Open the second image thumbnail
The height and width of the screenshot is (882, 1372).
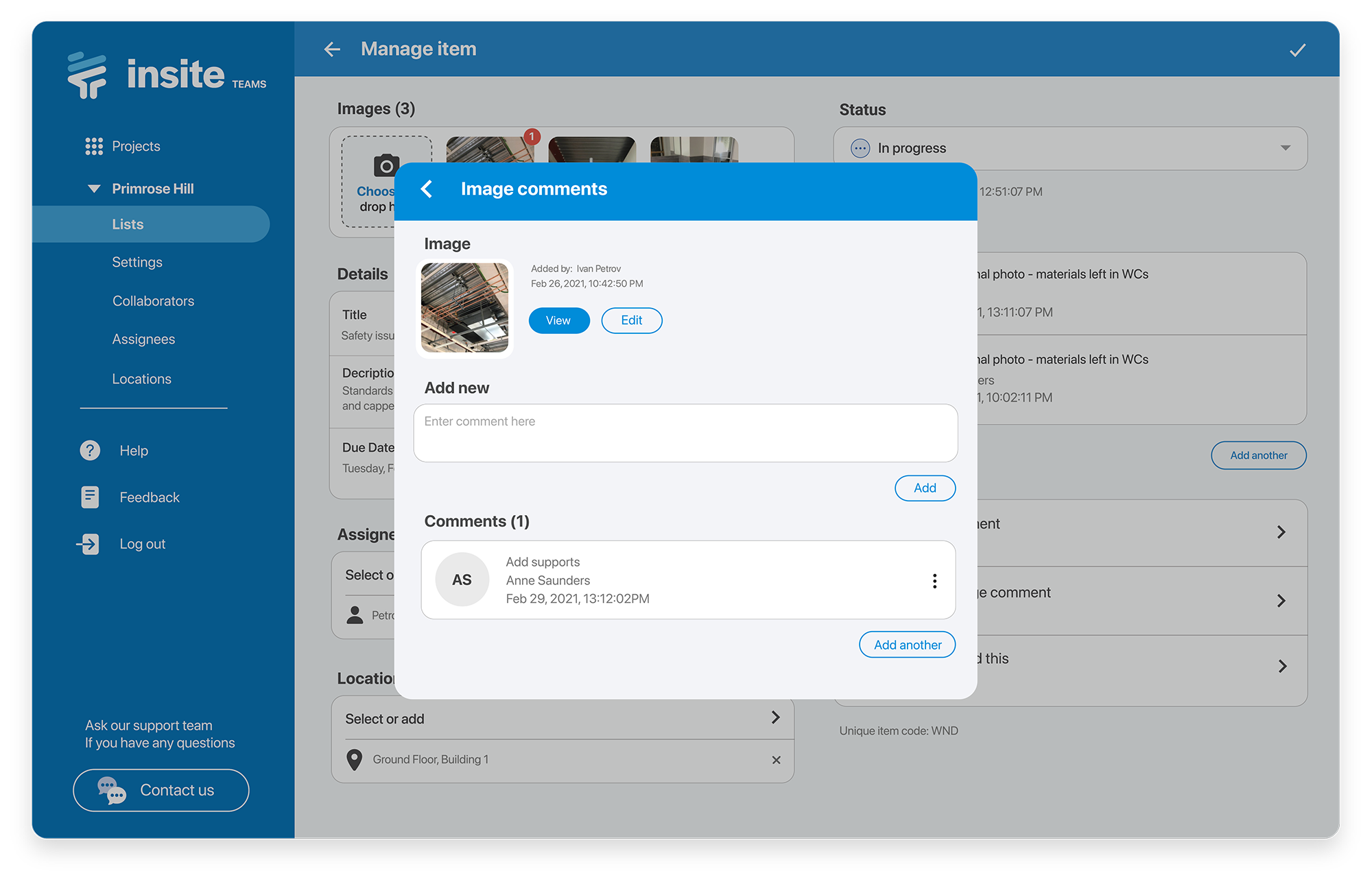tap(592, 150)
